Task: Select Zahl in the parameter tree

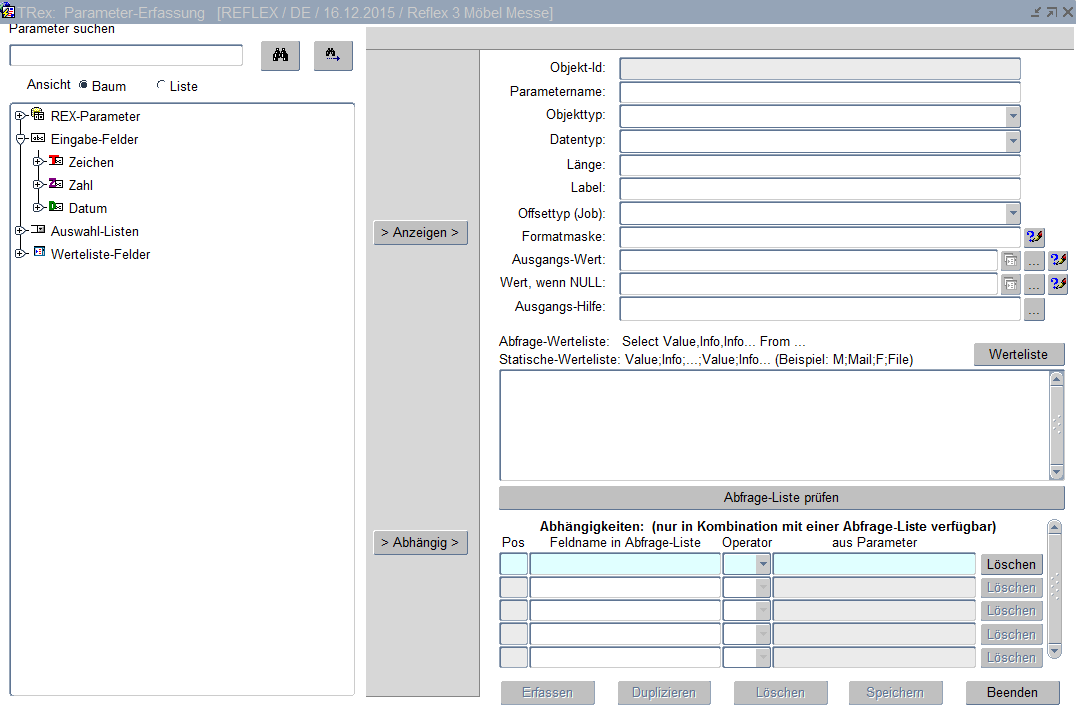Action: [x=80, y=185]
